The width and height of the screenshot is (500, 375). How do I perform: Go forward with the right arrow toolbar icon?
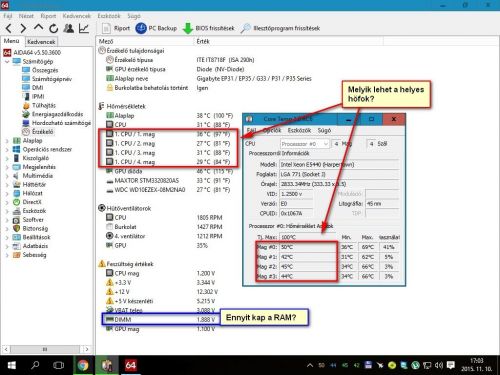(23, 29)
